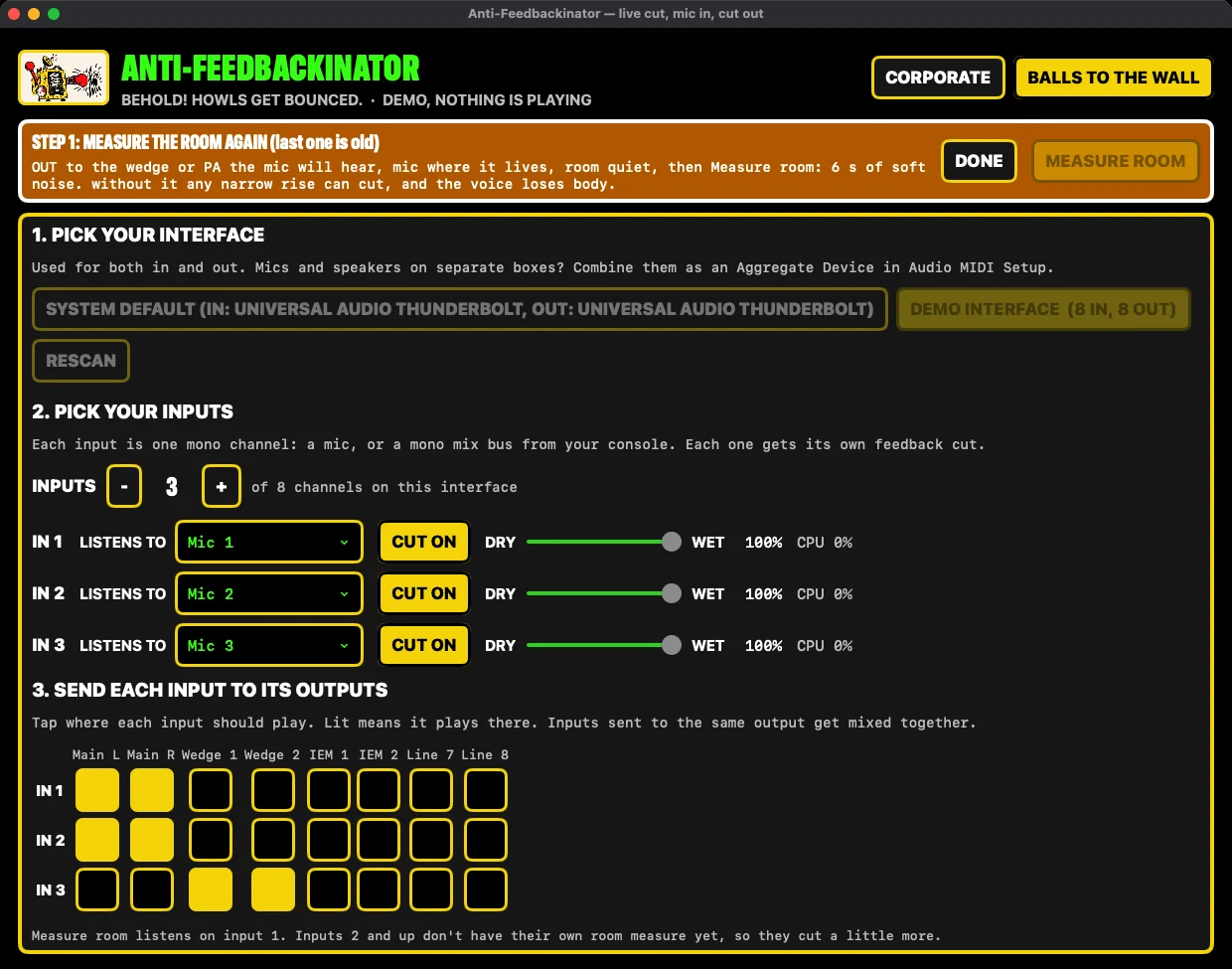Click the "of 8 channels on this interface" label
The width and height of the screenshot is (1232, 969).
click(x=384, y=487)
